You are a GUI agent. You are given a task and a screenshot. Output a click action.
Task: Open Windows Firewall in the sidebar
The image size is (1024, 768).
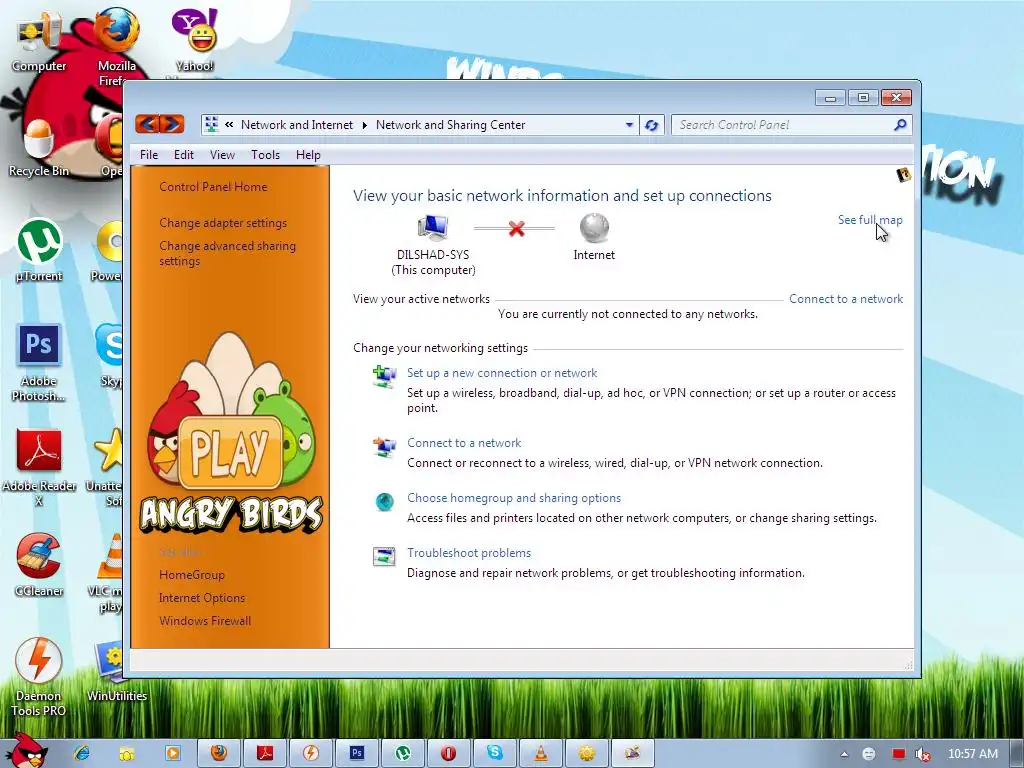[205, 621]
